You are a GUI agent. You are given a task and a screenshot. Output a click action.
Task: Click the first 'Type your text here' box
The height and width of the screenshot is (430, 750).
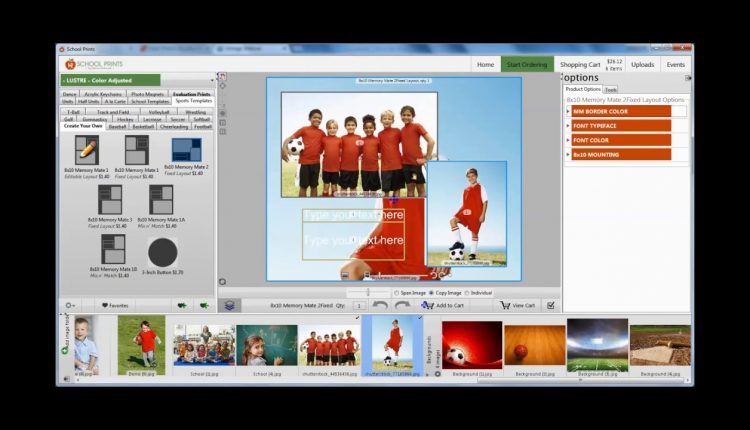coord(353,215)
